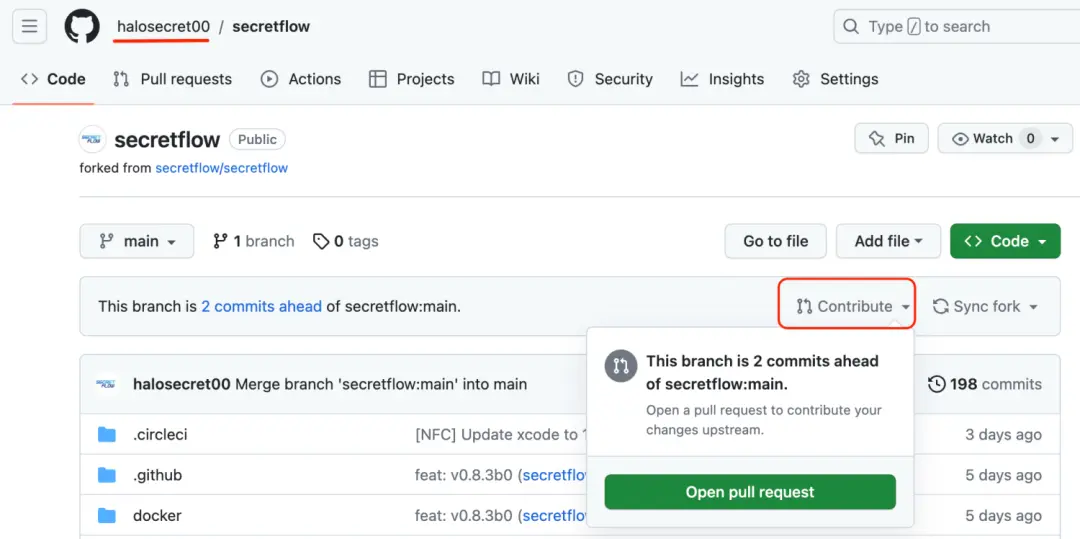
Task: Open the '2 commits ahead' comparison link
Action: [x=262, y=306]
